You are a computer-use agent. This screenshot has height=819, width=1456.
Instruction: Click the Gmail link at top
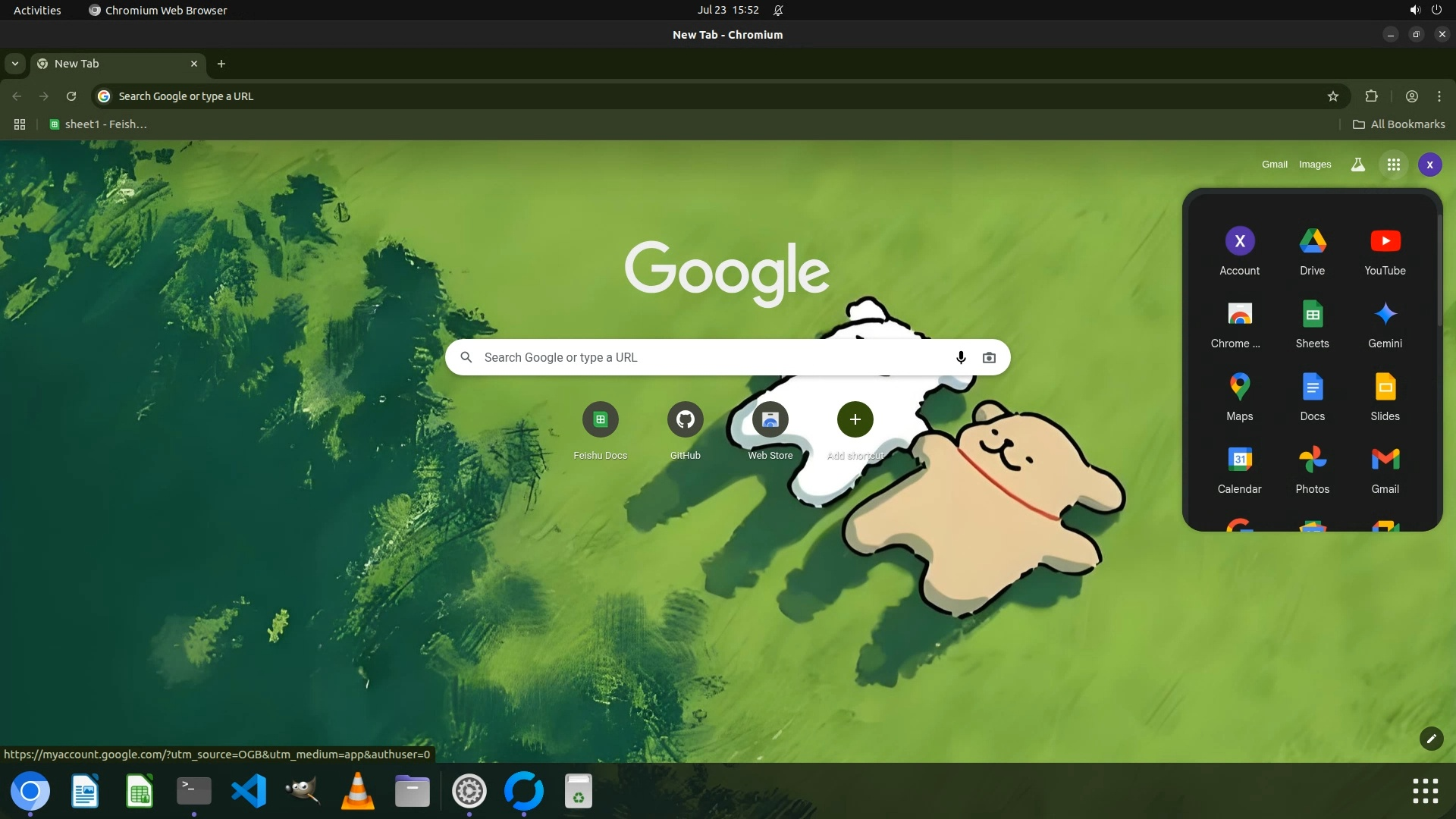(x=1274, y=165)
